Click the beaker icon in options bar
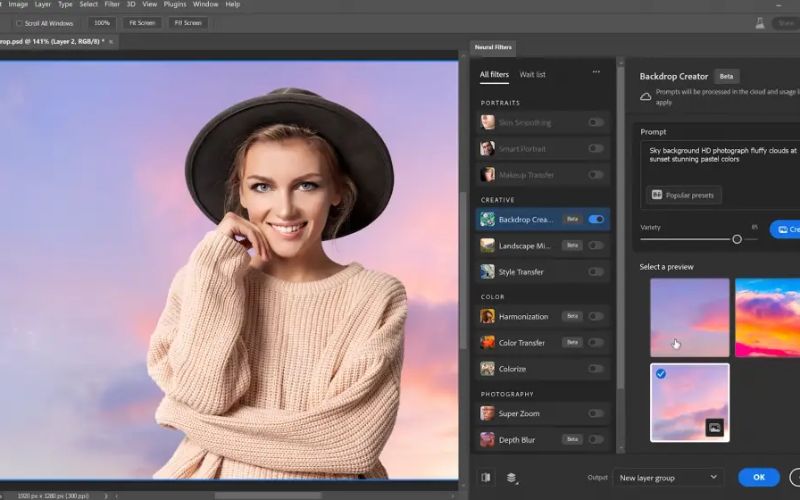Image resolution: width=800 pixels, height=500 pixels. pos(760,23)
